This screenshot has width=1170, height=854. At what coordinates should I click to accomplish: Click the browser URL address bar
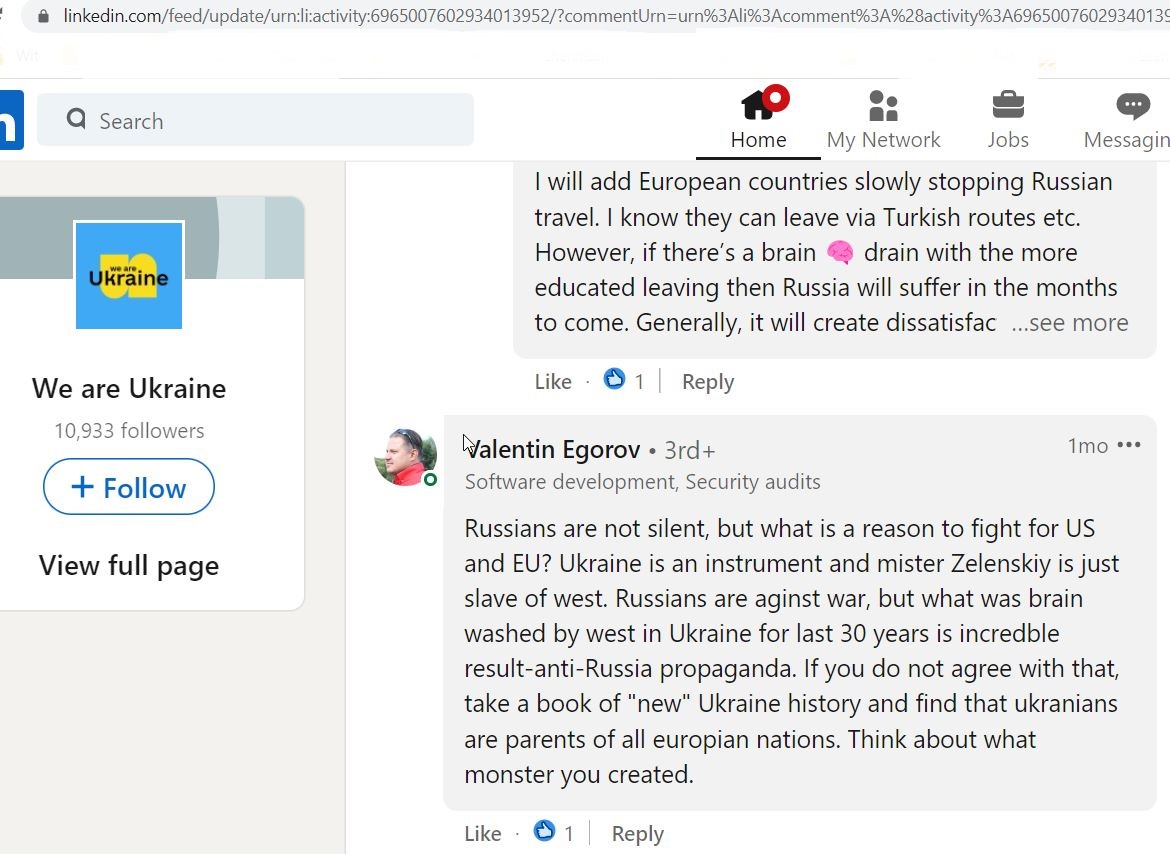[x=597, y=16]
